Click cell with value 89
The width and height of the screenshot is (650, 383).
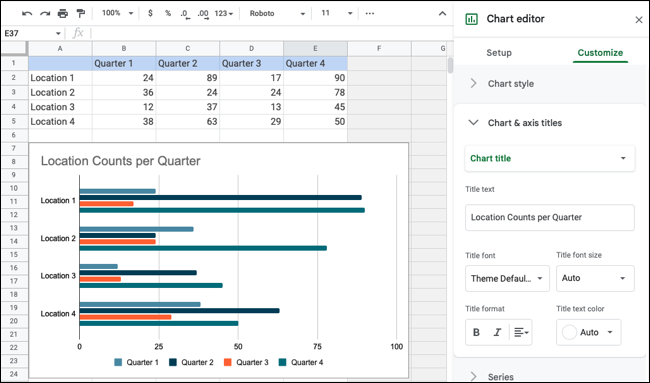coord(188,78)
